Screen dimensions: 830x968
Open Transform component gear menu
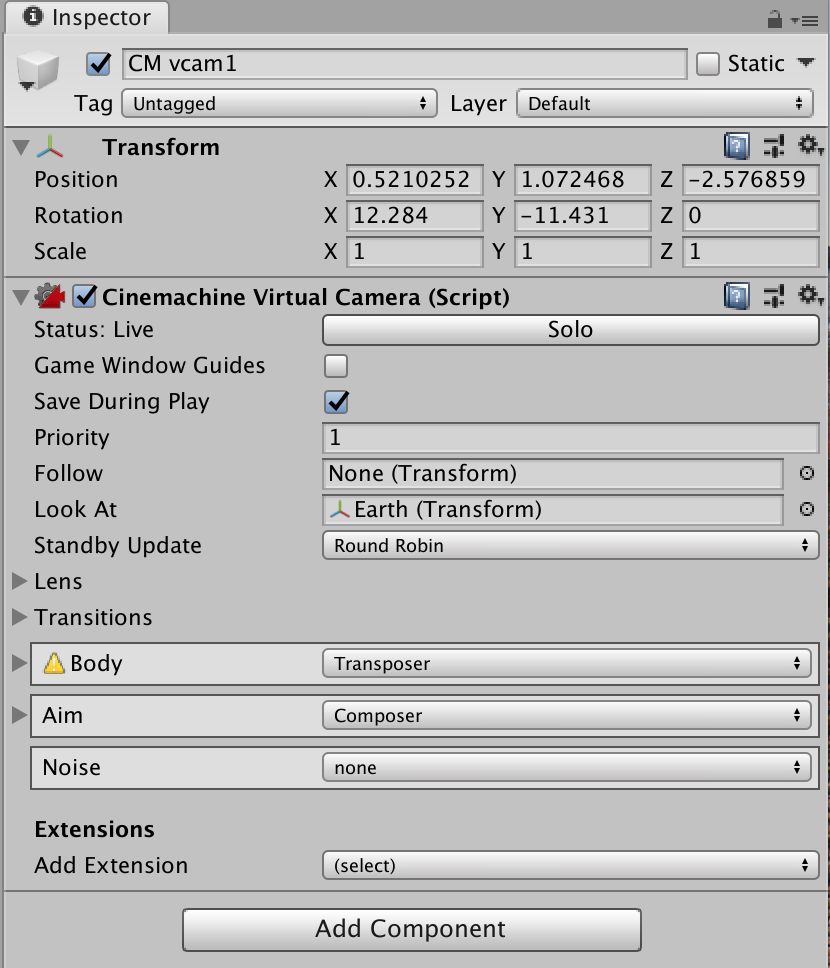[x=810, y=146]
